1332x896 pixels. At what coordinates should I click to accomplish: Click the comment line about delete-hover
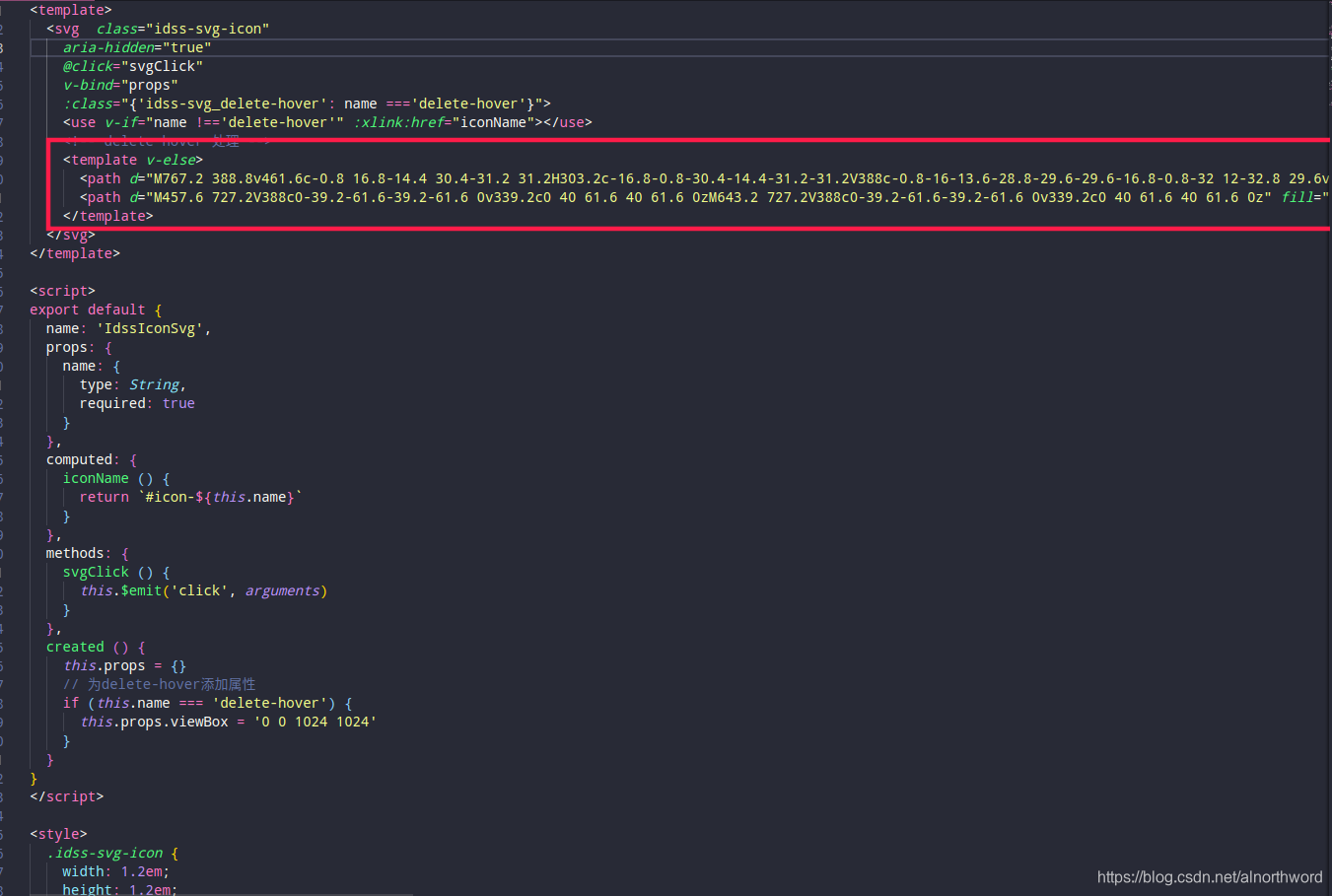pyautogui.click(x=160, y=684)
